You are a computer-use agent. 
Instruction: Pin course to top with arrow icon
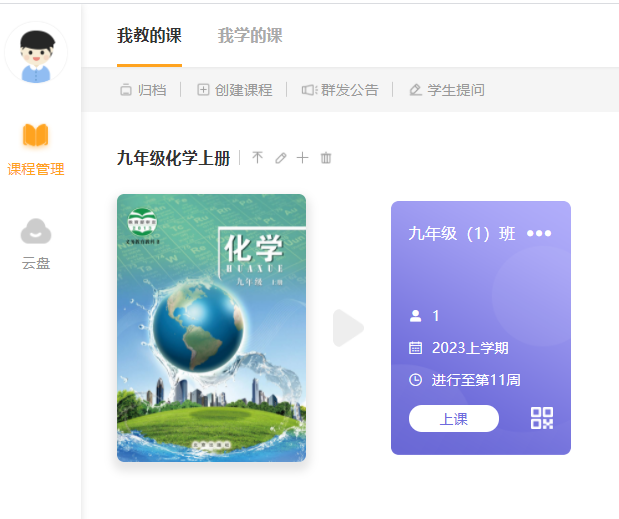pos(258,158)
